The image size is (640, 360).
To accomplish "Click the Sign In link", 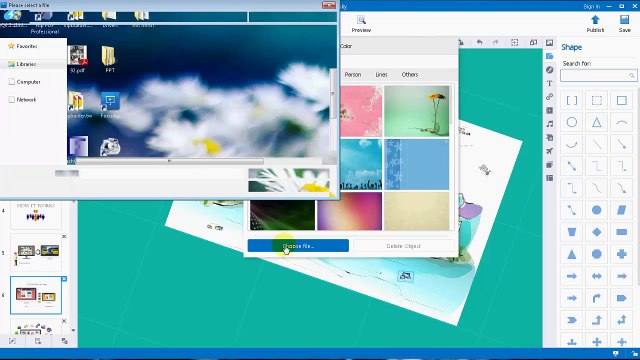I will click(x=591, y=6).
